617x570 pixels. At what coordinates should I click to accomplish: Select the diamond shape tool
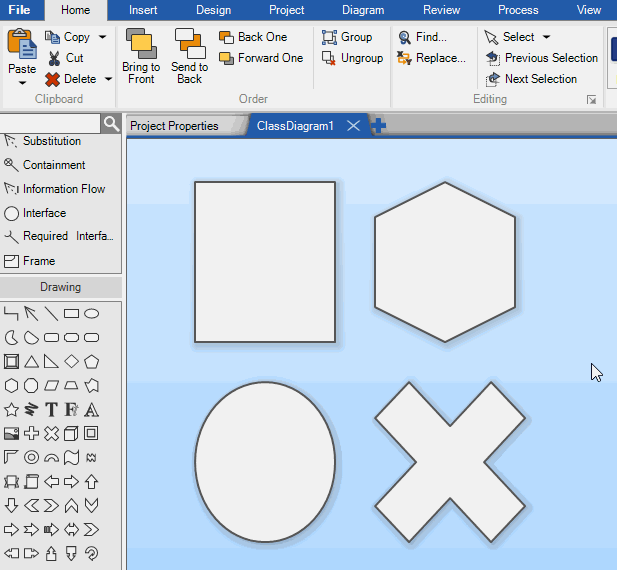71,362
